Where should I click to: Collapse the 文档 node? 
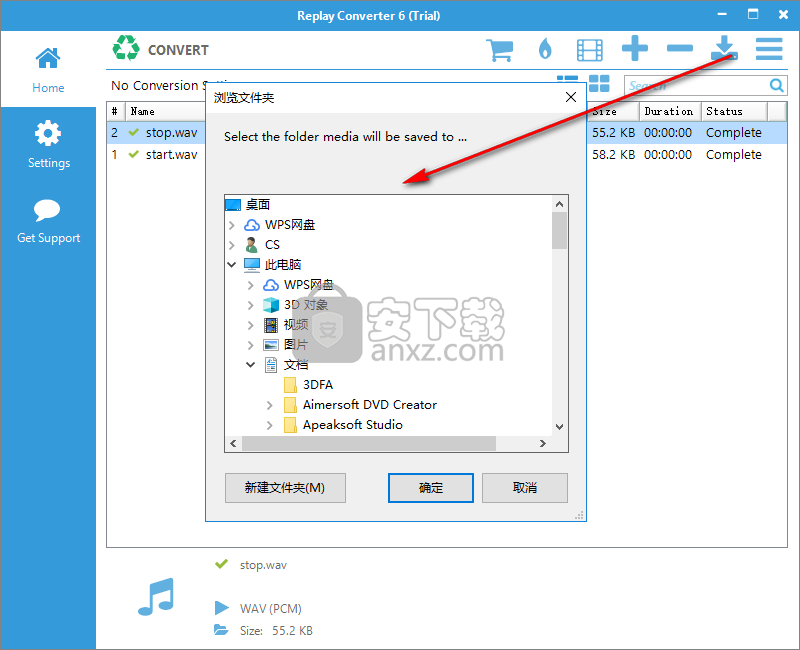[251, 364]
